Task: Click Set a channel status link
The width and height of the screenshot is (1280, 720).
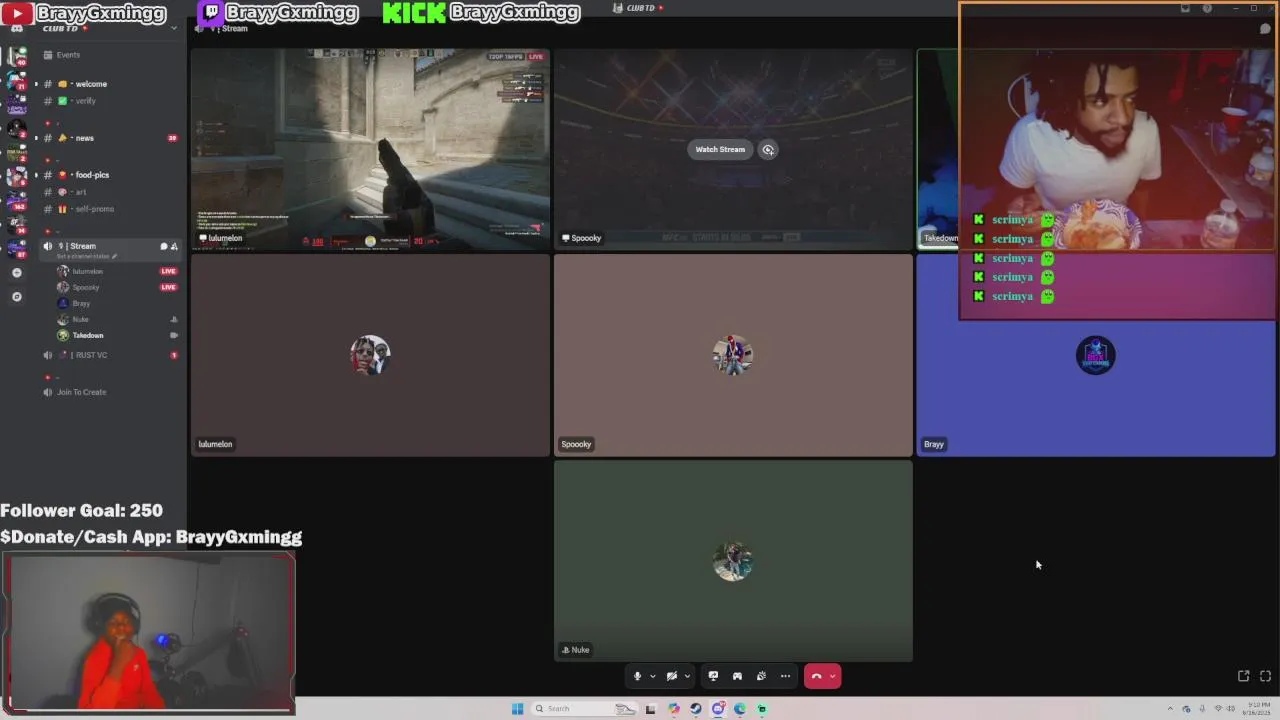Action: 87,257
